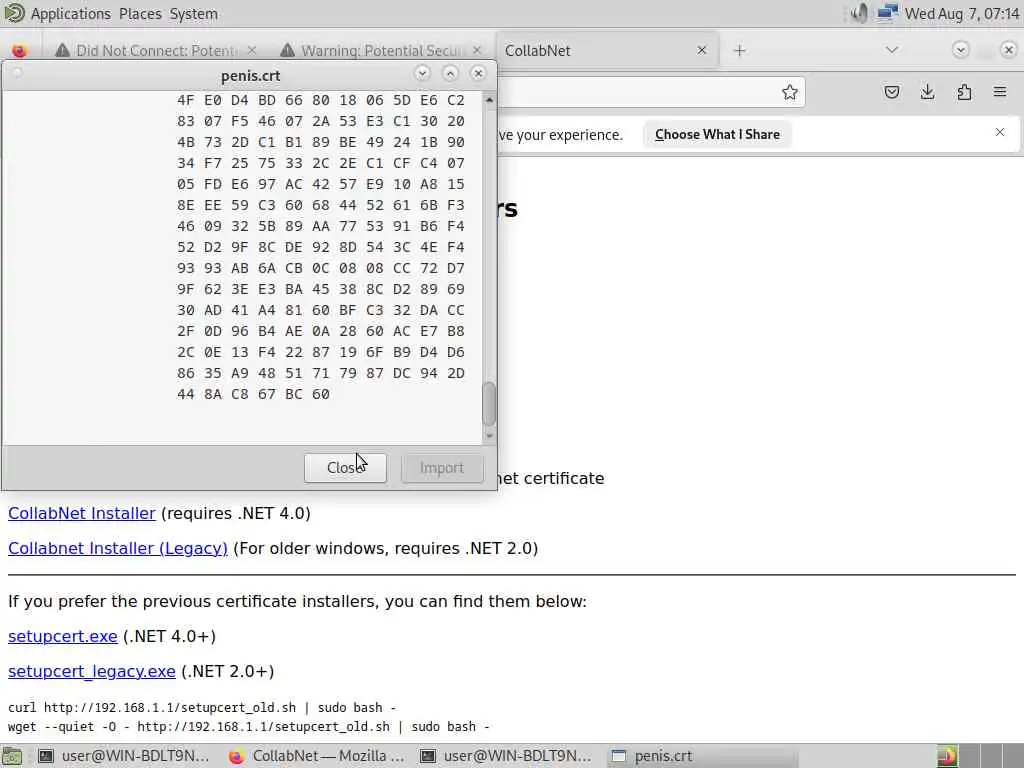1024x768 pixels.
Task: Expand the list all tabs chevron
Action: pos(891,50)
